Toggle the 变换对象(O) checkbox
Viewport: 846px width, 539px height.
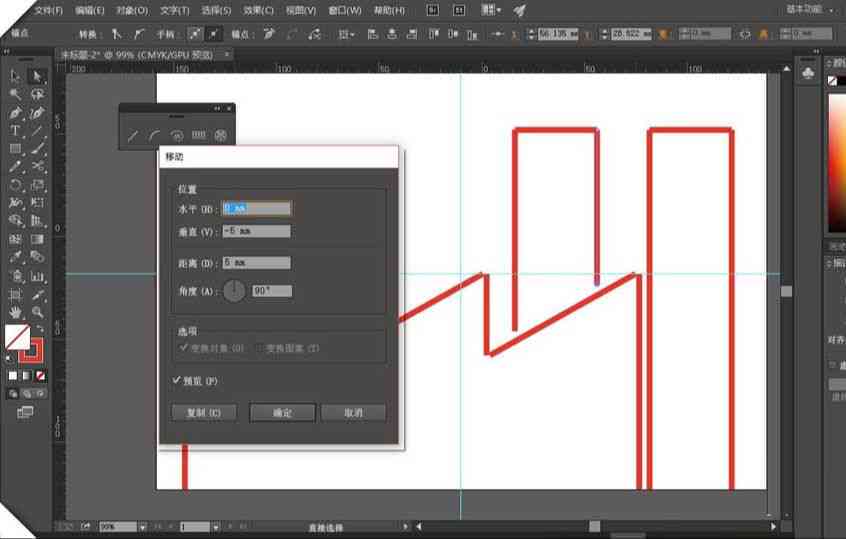[183, 348]
